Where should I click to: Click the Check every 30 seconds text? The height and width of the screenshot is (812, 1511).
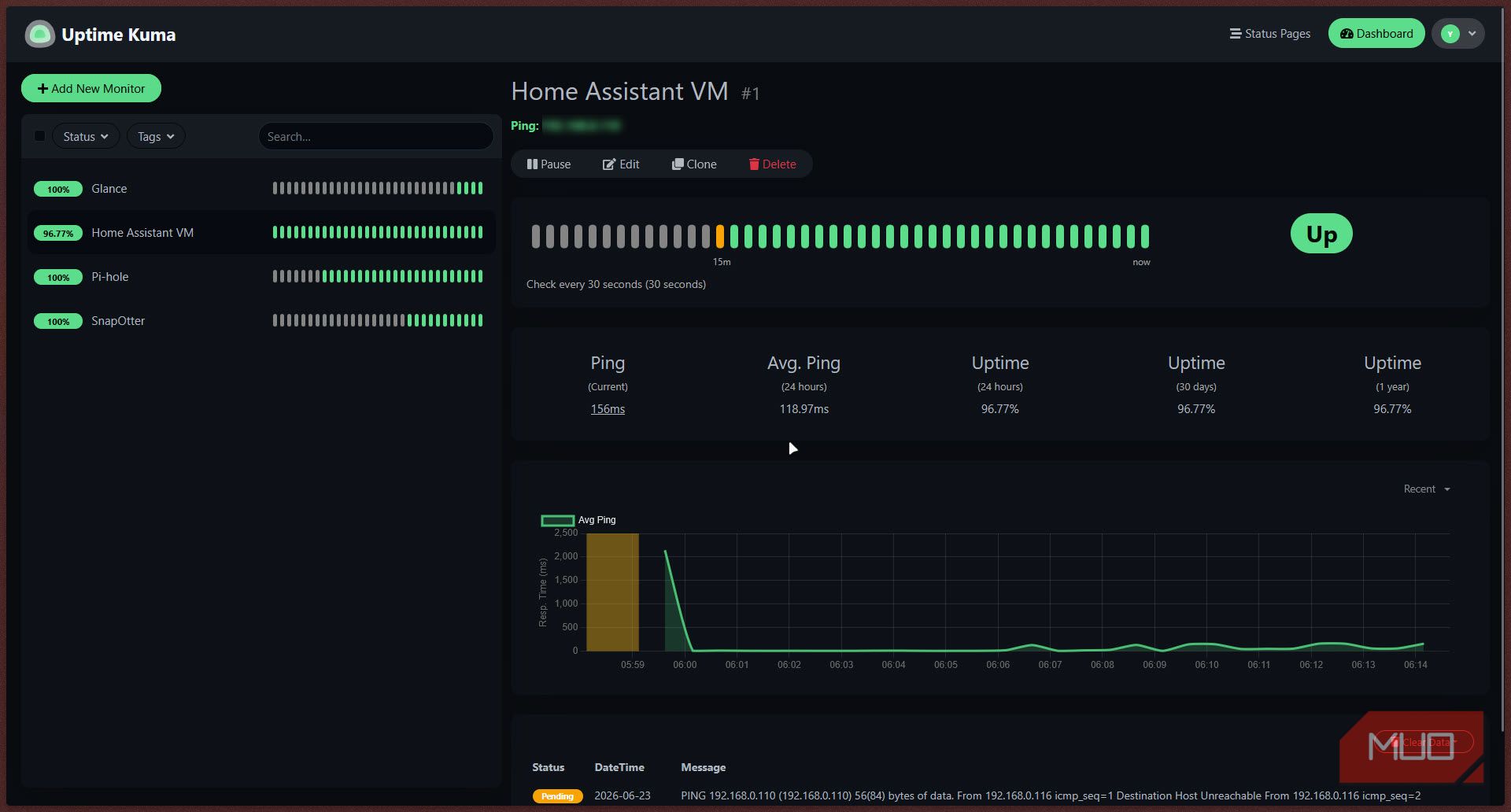[616, 284]
